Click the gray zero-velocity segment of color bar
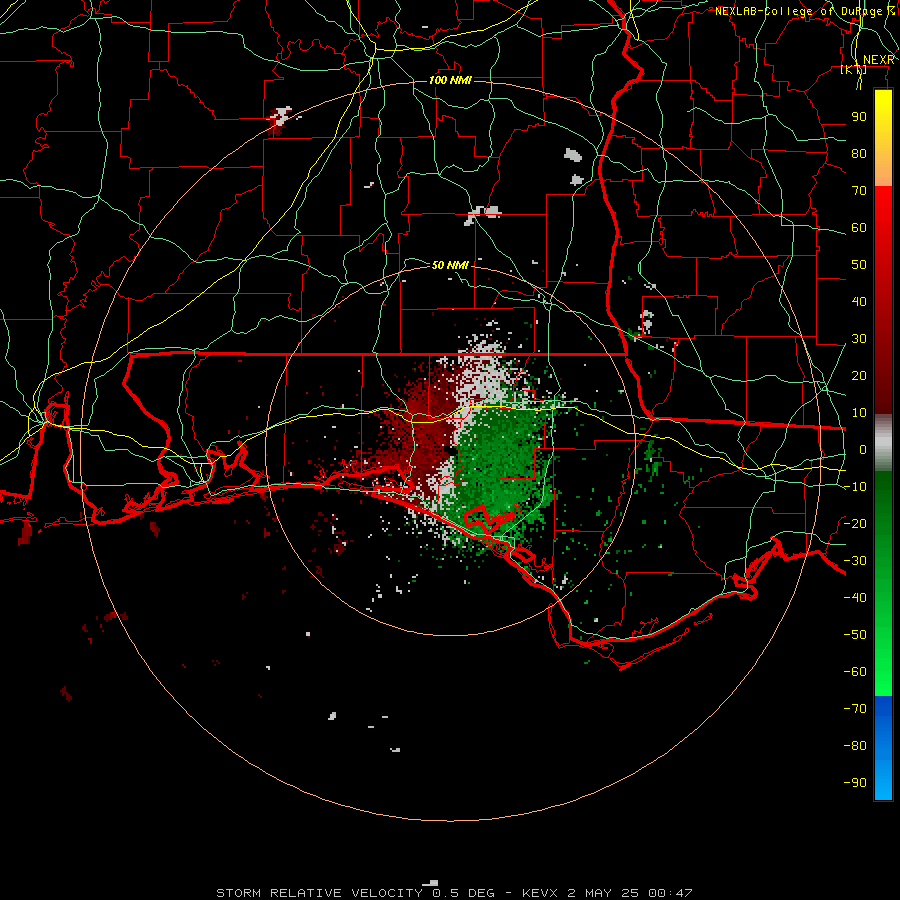Image resolution: width=900 pixels, height=900 pixels. coord(883,443)
